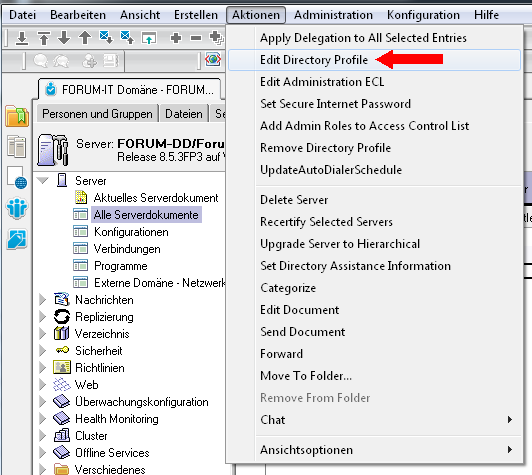The width and height of the screenshot is (532, 475).
Task: Click the server tools icon beside Server name
Action: pyautogui.click(x=54, y=150)
